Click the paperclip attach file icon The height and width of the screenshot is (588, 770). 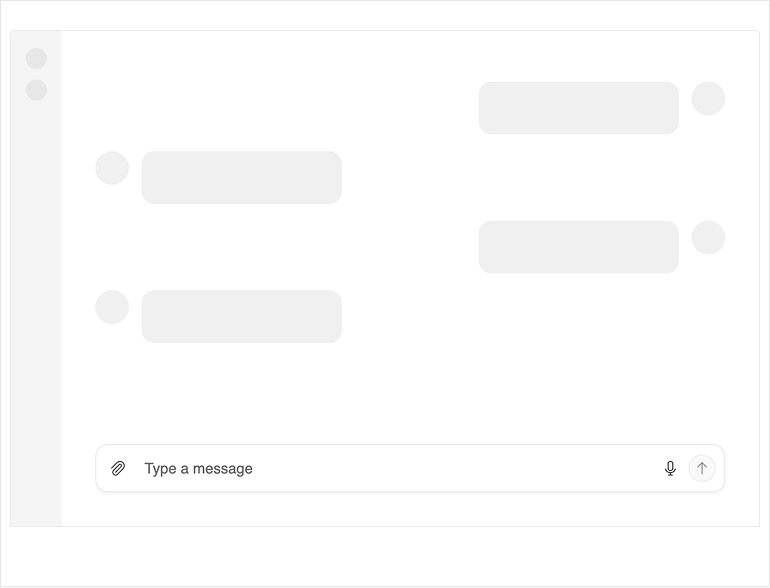(x=118, y=468)
